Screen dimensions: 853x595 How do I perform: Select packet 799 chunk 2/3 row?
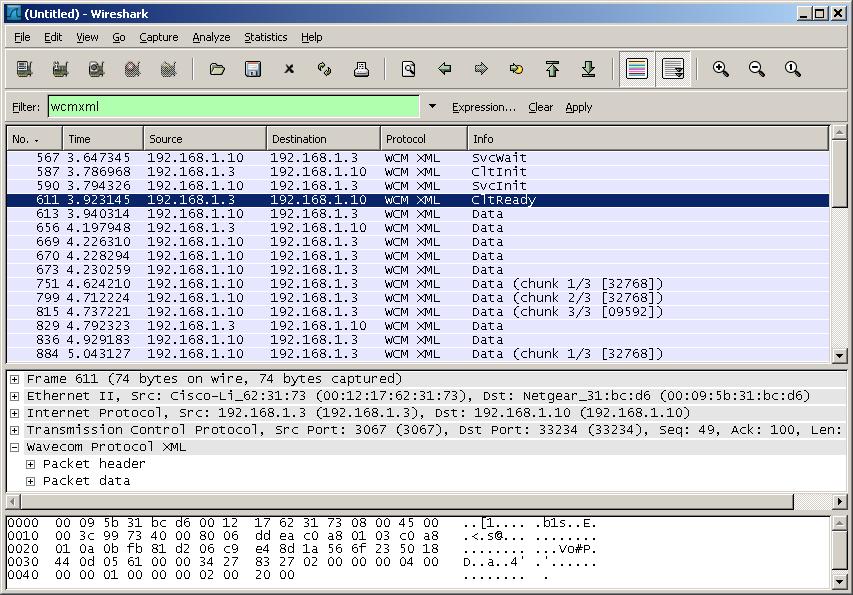[418, 298]
